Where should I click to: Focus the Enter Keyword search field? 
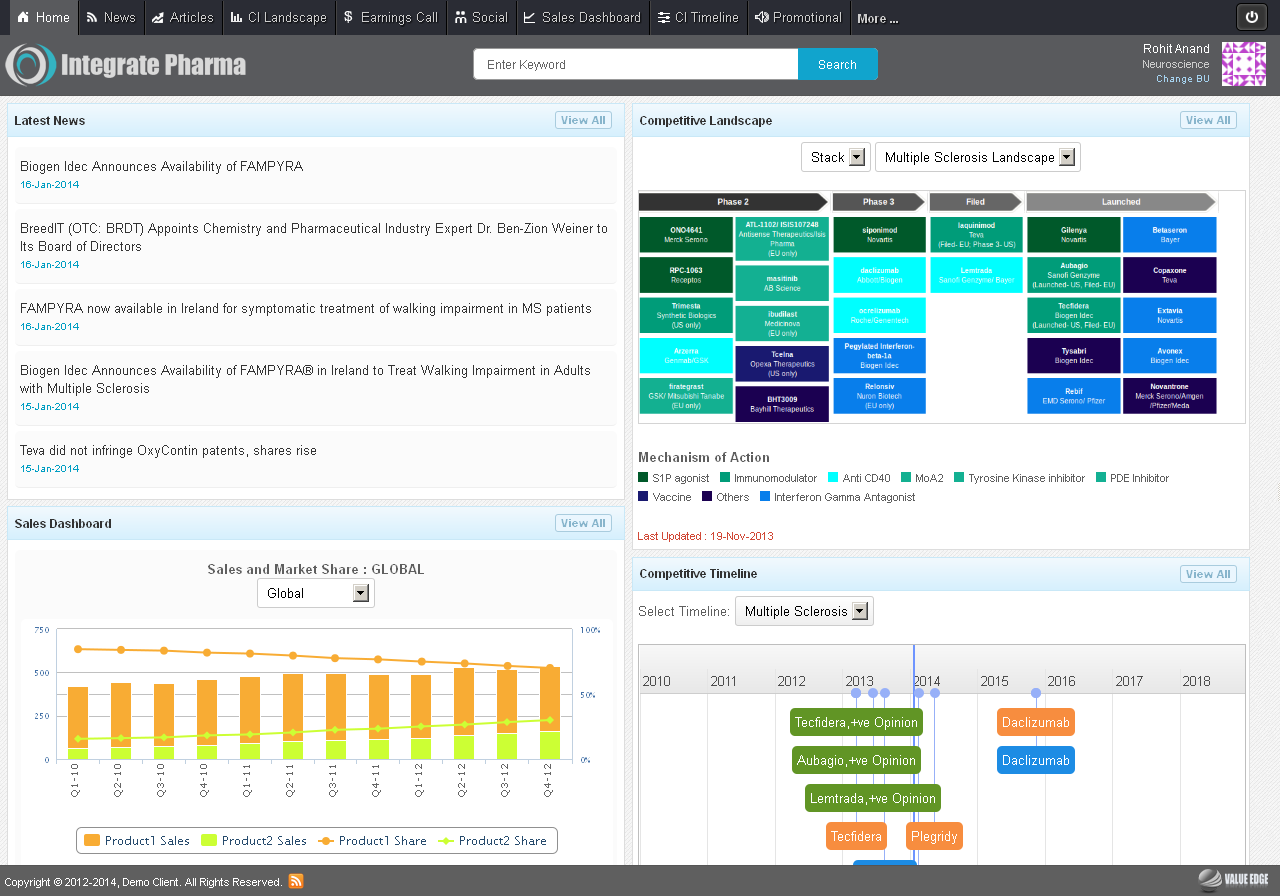tap(636, 64)
